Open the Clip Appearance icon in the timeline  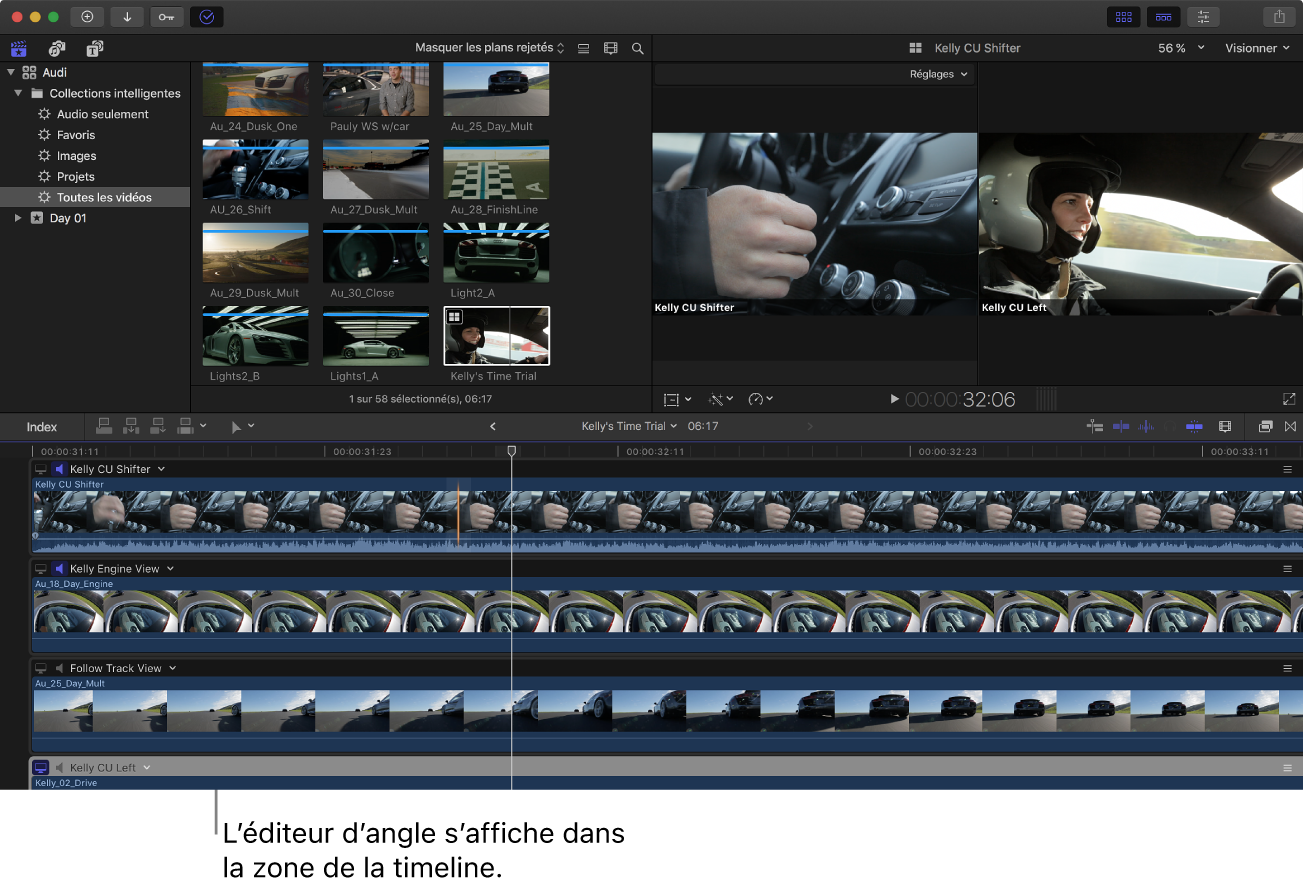tap(1225, 425)
